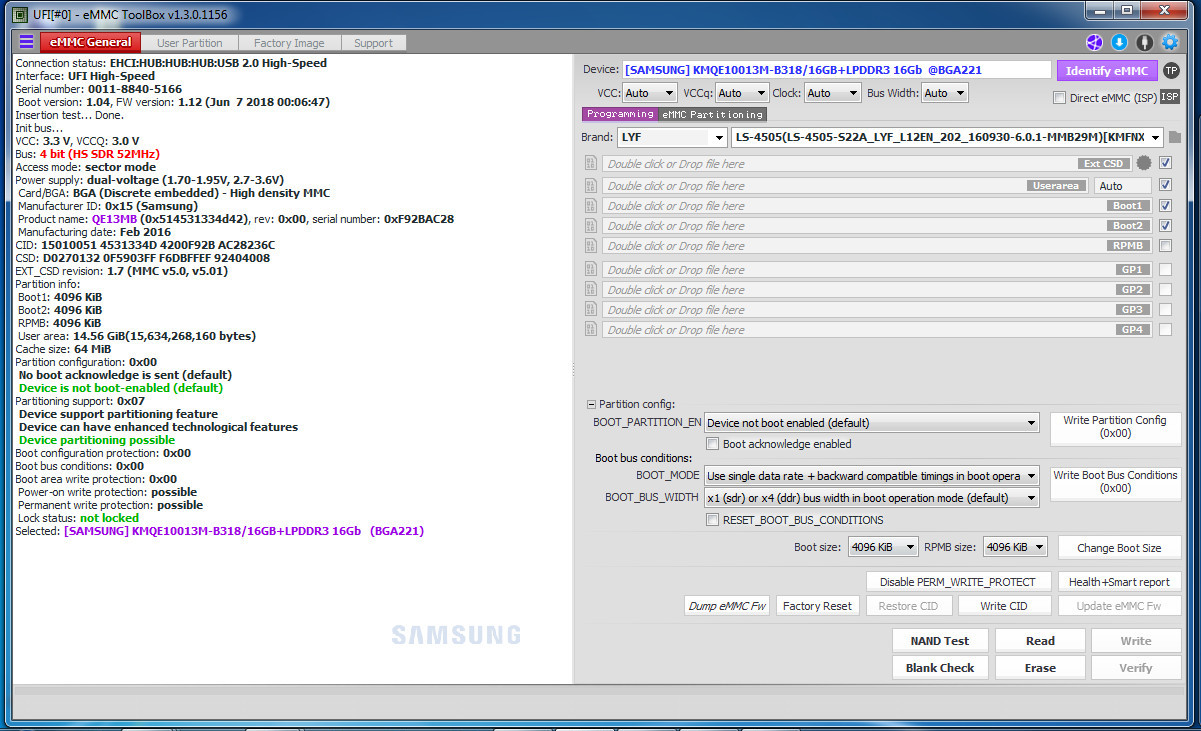Open the Boot size dropdown

(883, 547)
